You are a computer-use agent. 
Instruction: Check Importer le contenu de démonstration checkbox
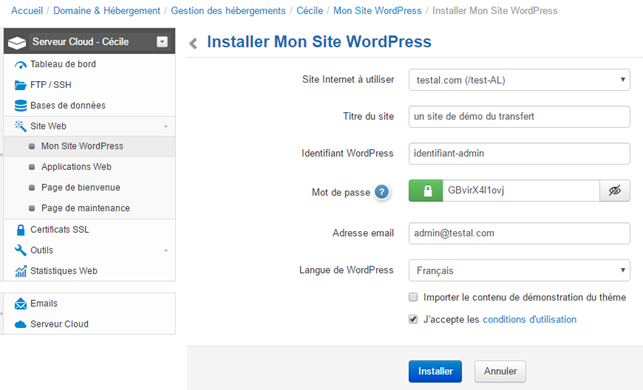413,297
